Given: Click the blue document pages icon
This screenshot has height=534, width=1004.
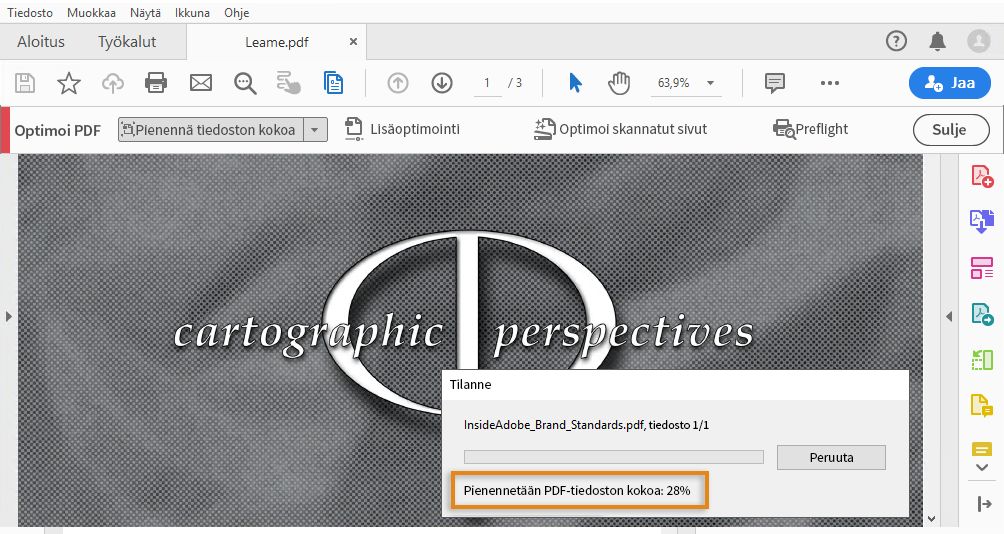Looking at the screenshot, I should [334, 83].
